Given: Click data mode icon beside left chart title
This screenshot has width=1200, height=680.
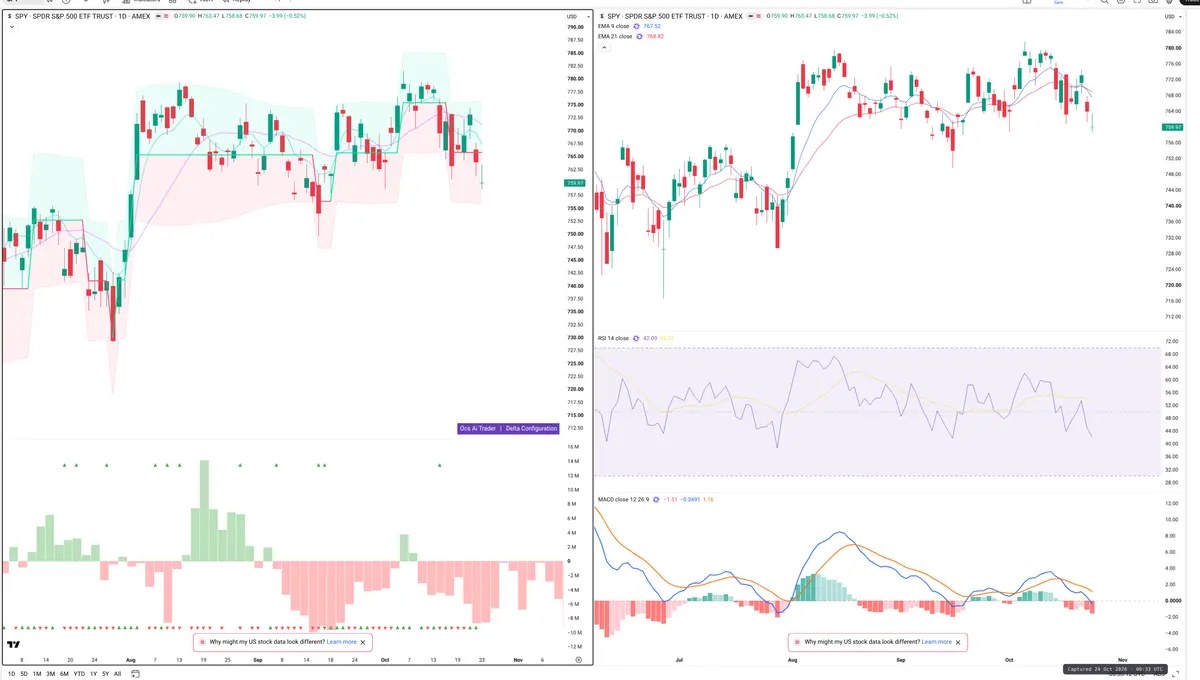Looking at the screenshot, I should pyautogui.click(x=166, y=16).
